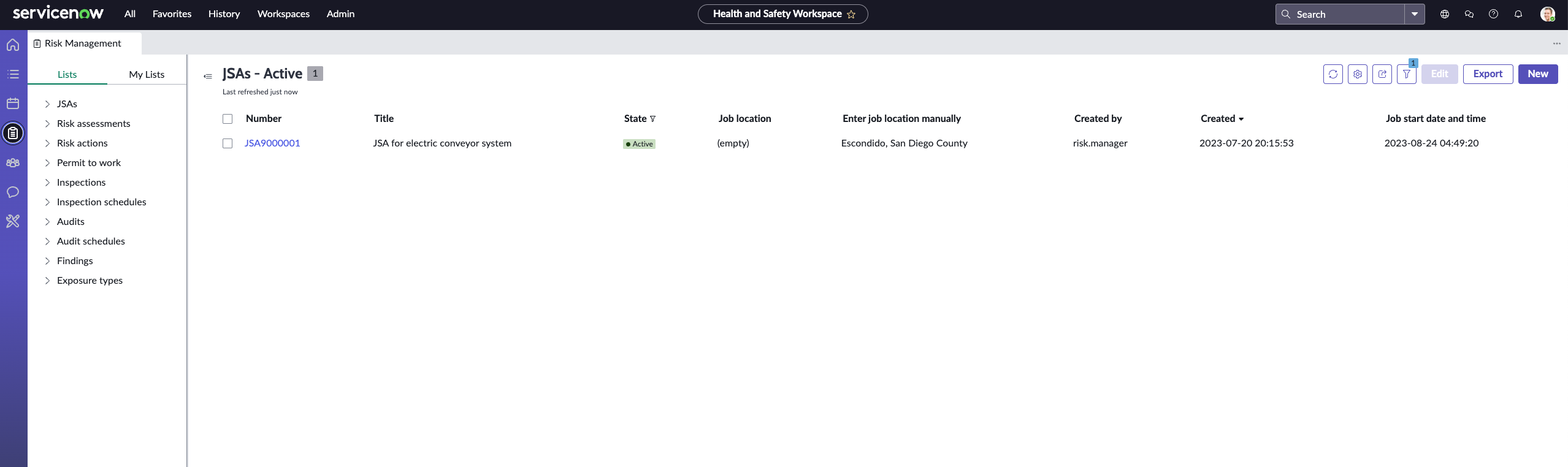Open the Admin menu
The width and height of the screenshot is (1568, 467).
(341, 13)
